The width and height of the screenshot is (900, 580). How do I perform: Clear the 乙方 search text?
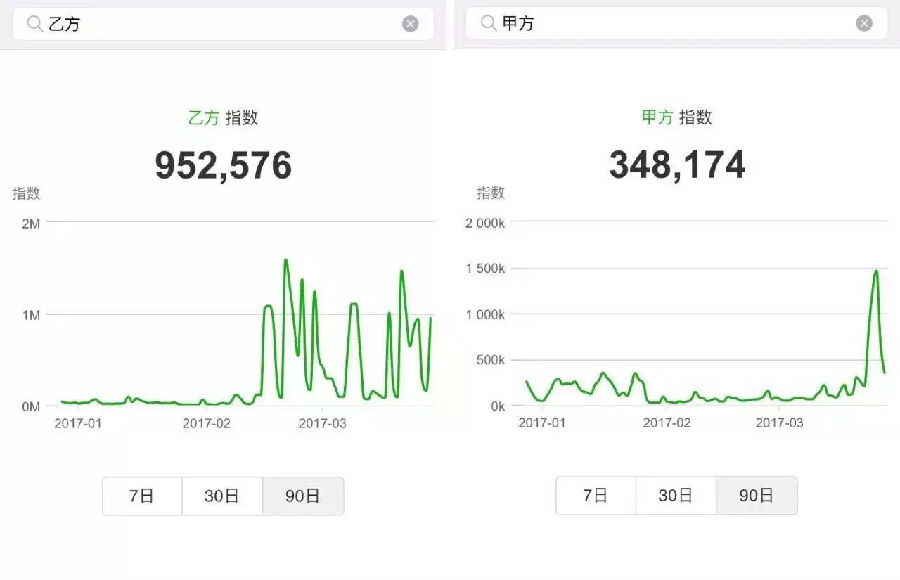(410, 24)
